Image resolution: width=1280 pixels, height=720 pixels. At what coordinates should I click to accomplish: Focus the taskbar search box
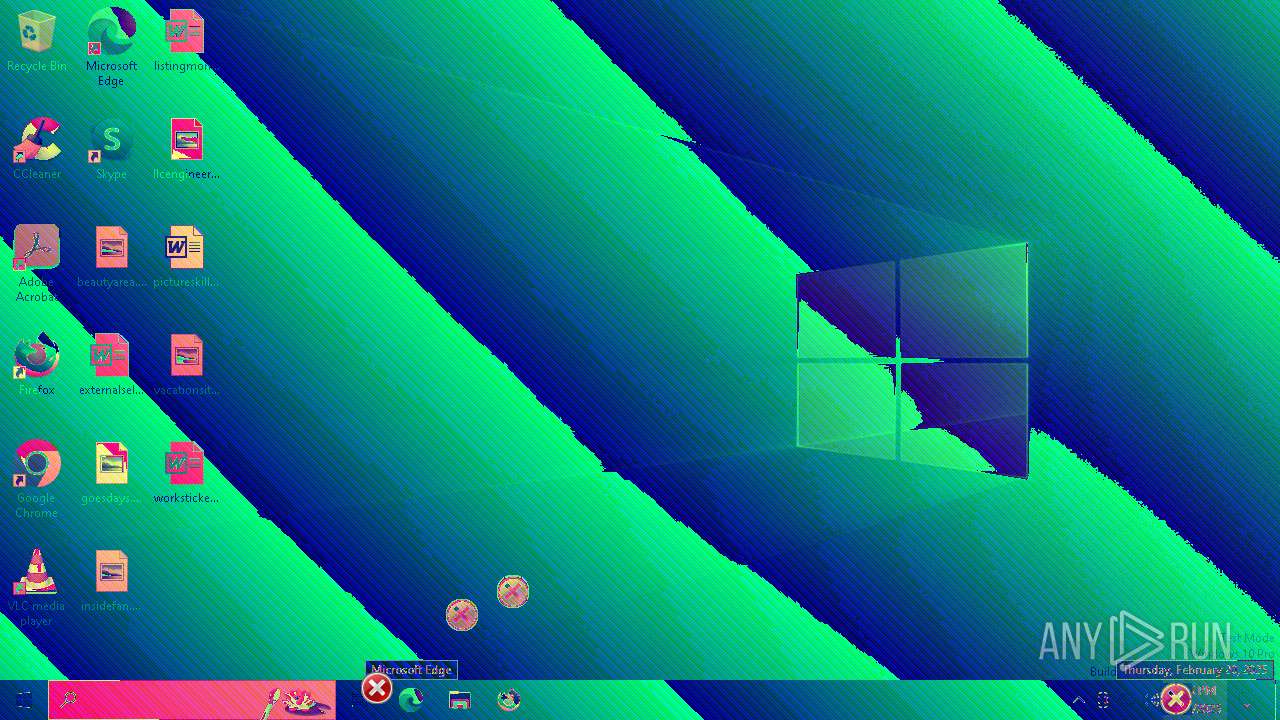(192, 700)
